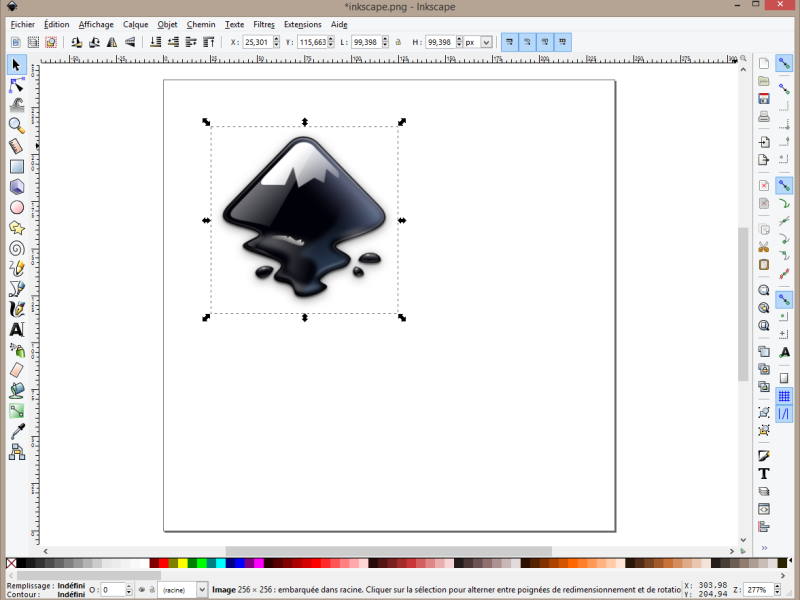This screenshot has width=800, height=600.
Task: Choose the Color dropper tool
Action: point(17,432)
